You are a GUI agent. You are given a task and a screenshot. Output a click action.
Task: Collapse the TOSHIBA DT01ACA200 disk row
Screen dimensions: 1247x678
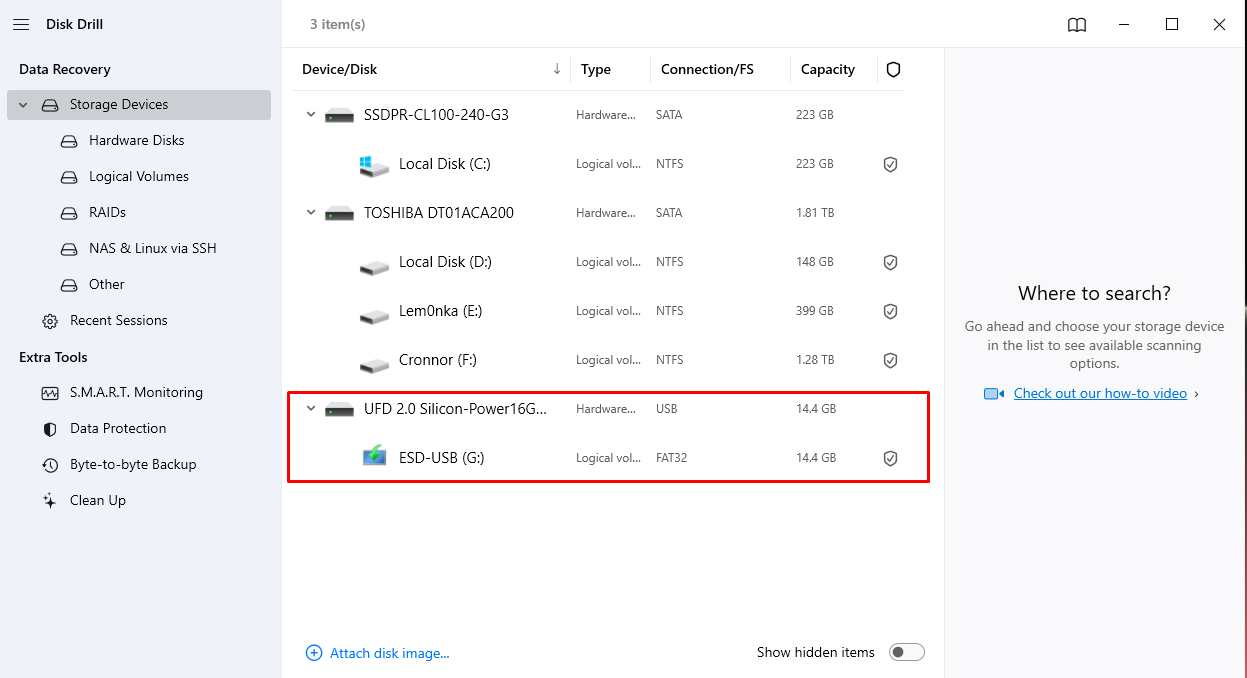[311, 213]
